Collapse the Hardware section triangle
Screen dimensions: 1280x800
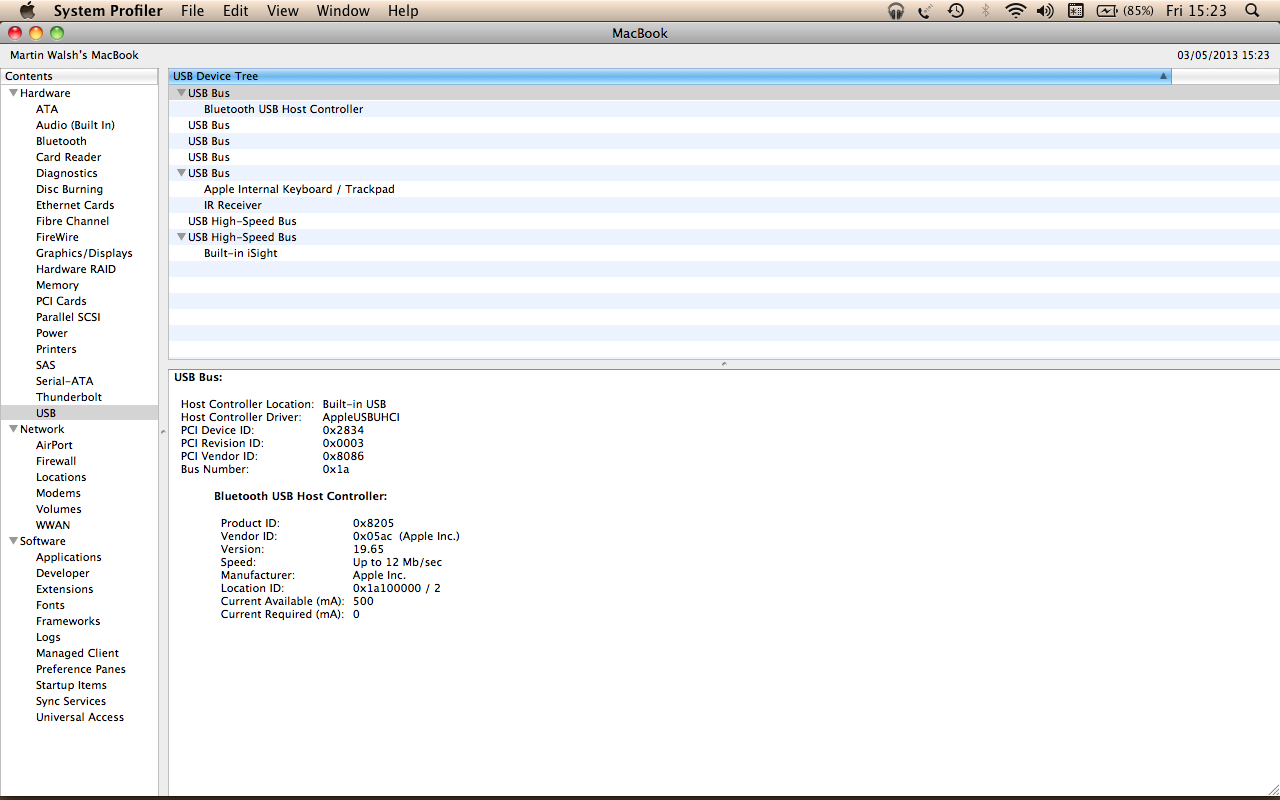pos(13,93)
